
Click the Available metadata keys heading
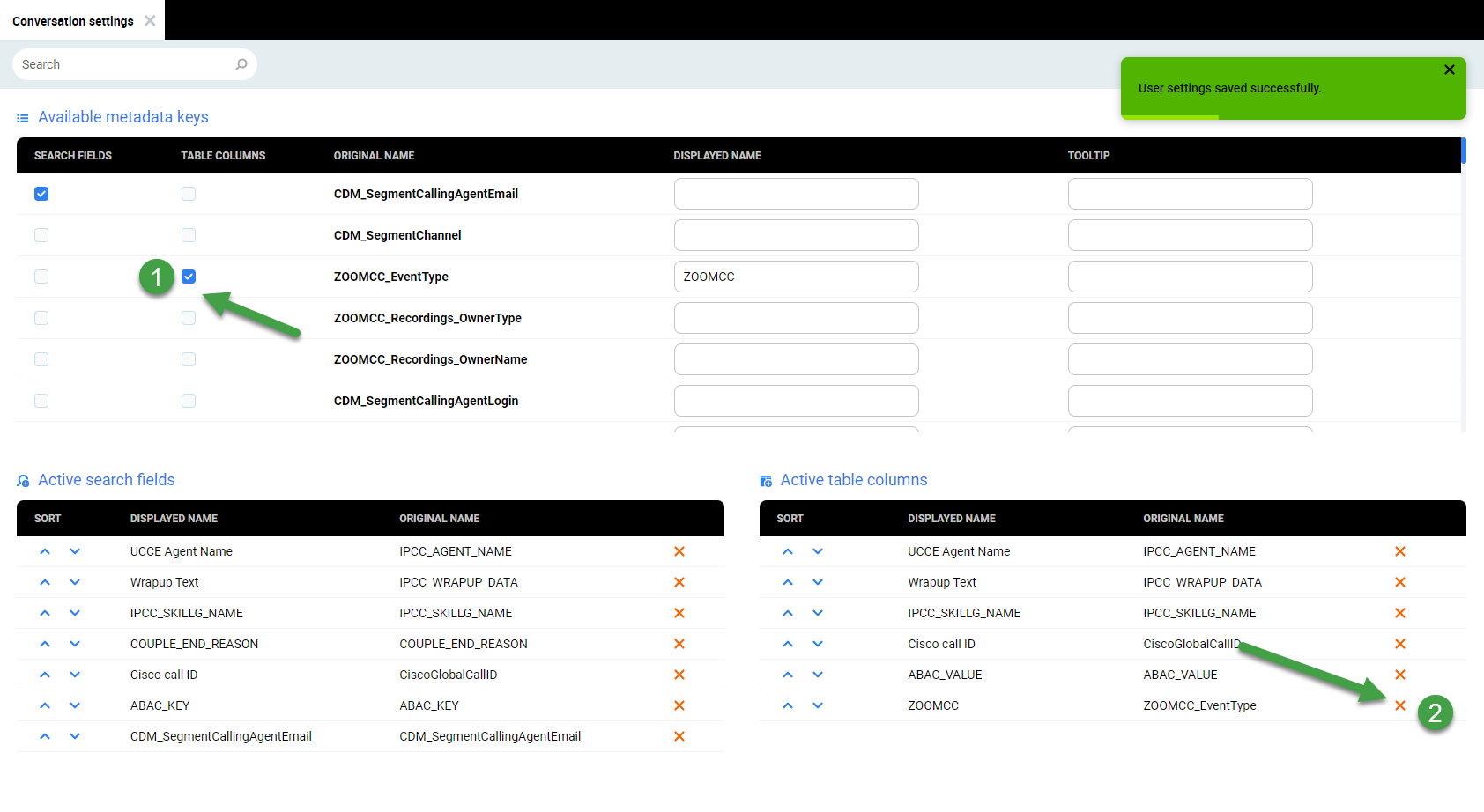tap(122, 117)
